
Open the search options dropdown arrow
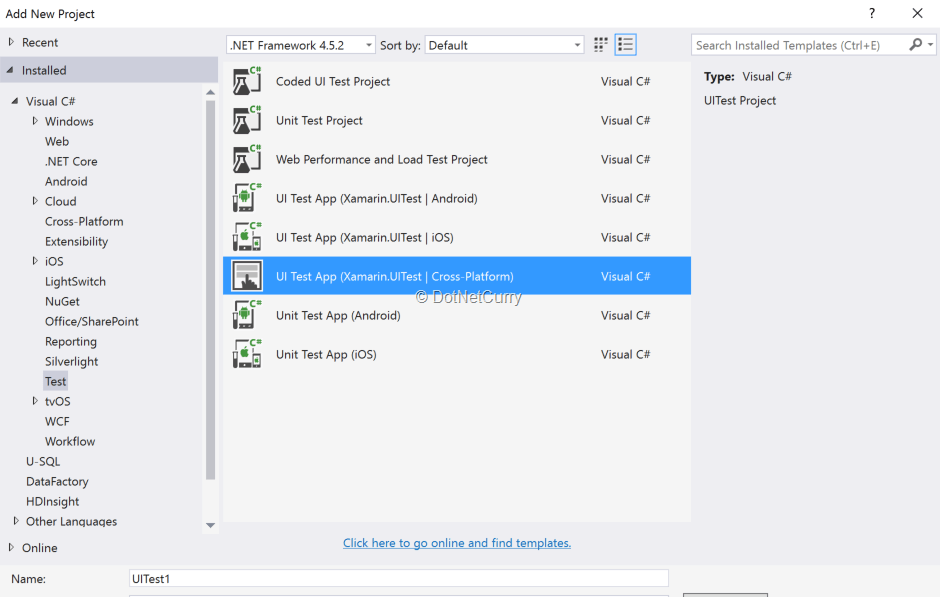pos(930,45)
